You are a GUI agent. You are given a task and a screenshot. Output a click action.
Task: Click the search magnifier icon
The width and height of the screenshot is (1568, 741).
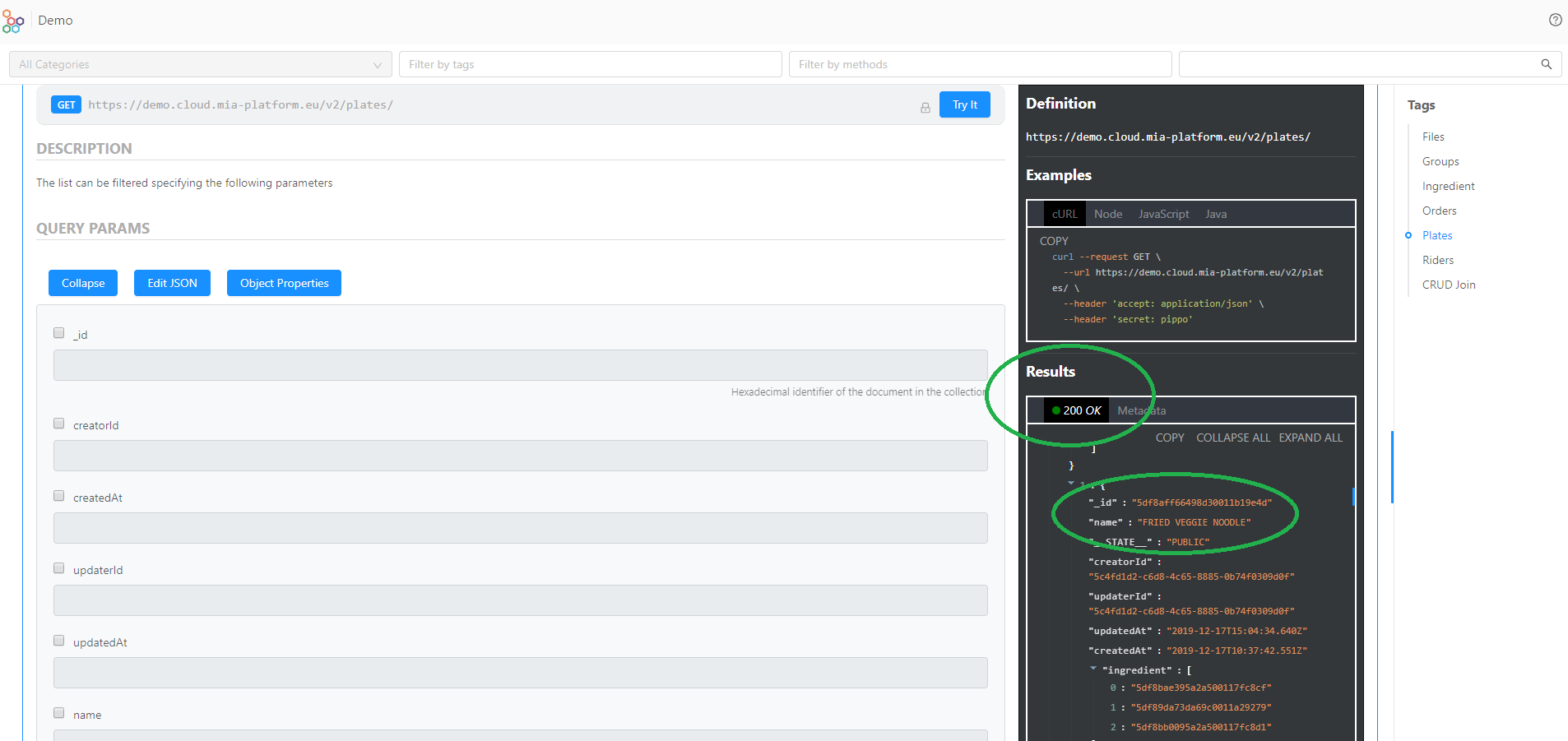(x=1546, y=64)
